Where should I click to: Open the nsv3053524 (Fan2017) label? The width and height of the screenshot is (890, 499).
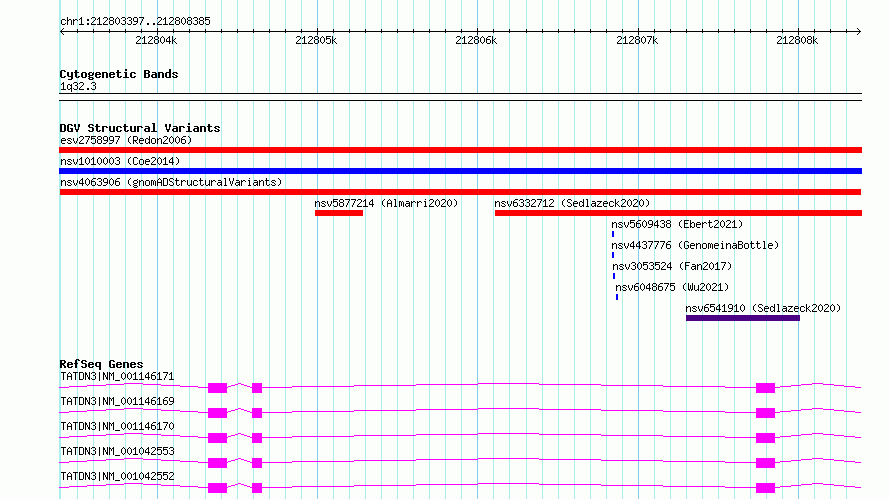tap(672, 266)
